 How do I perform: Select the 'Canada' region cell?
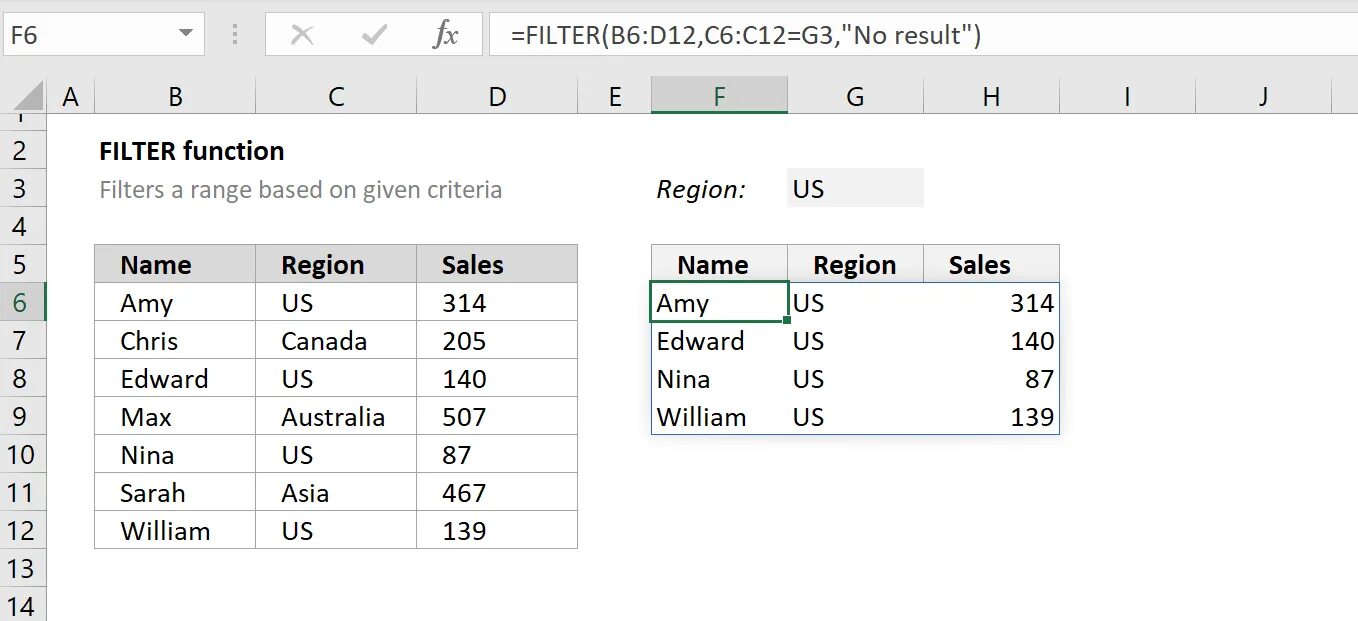click(x=336, y=341)
